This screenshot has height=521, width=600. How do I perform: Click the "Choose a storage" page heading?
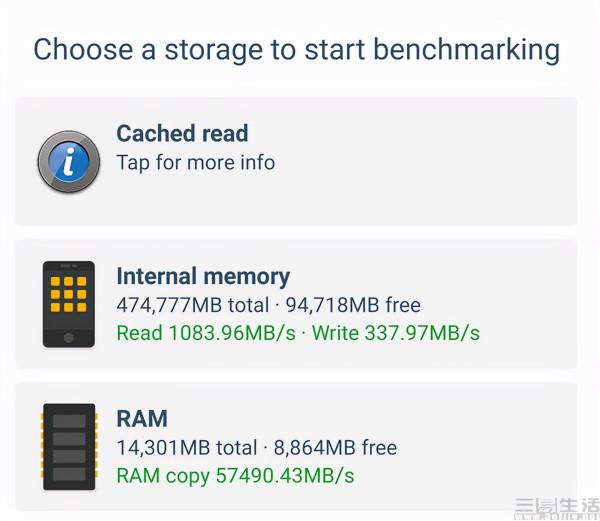pyautogui.click(x=296, y=49)
